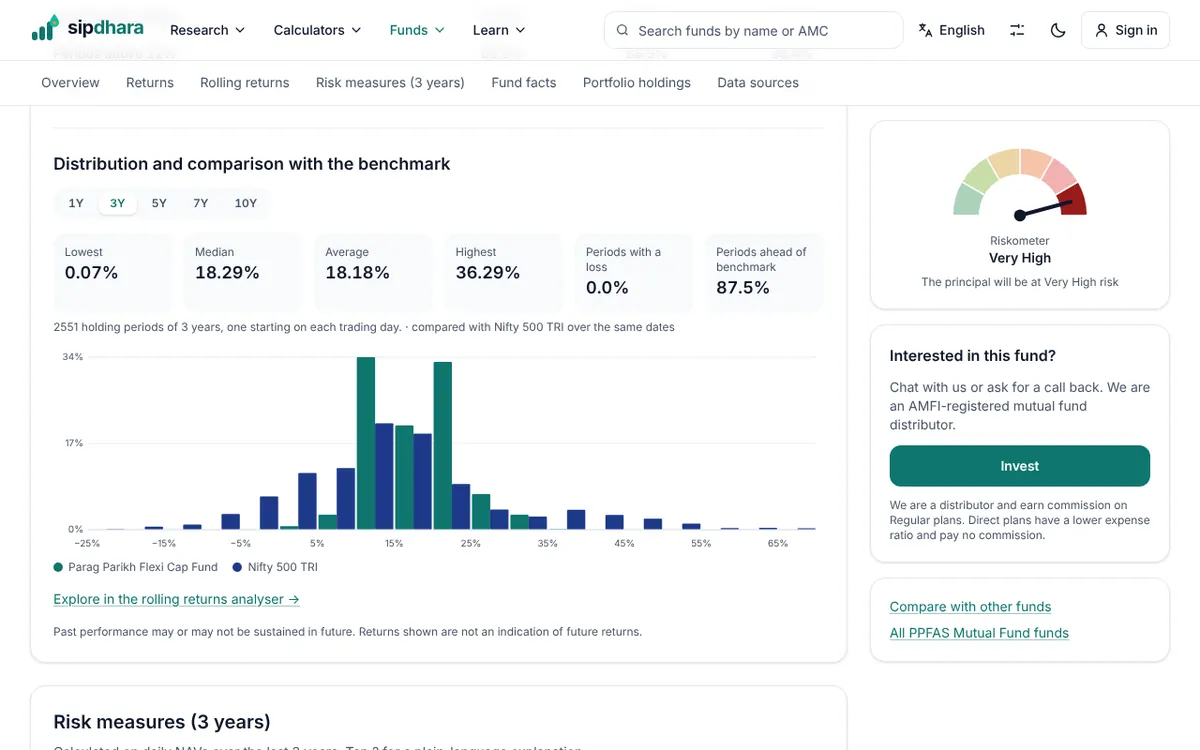Click the Periods with a loss 0.0% card
Image resolution: width=1200 pixels, height=750 pixels.
[634, 273]
